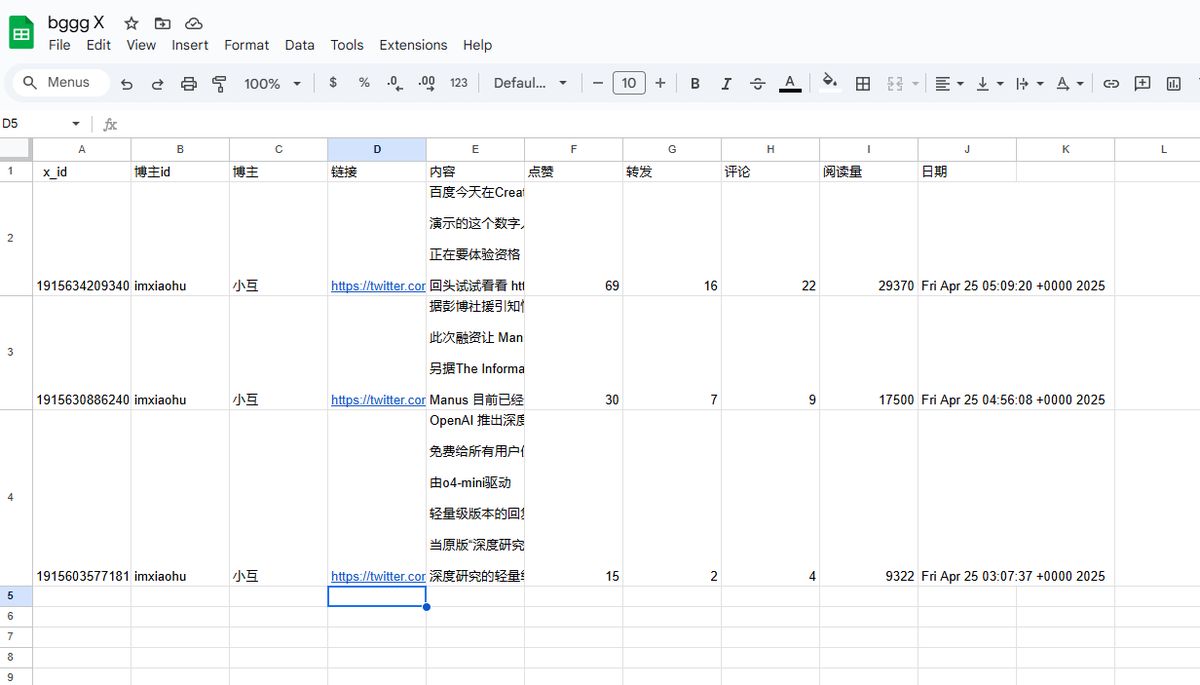This screenshot has height=685, width=1200.
Task: Open the Format menu
Action: click(246, 45)
